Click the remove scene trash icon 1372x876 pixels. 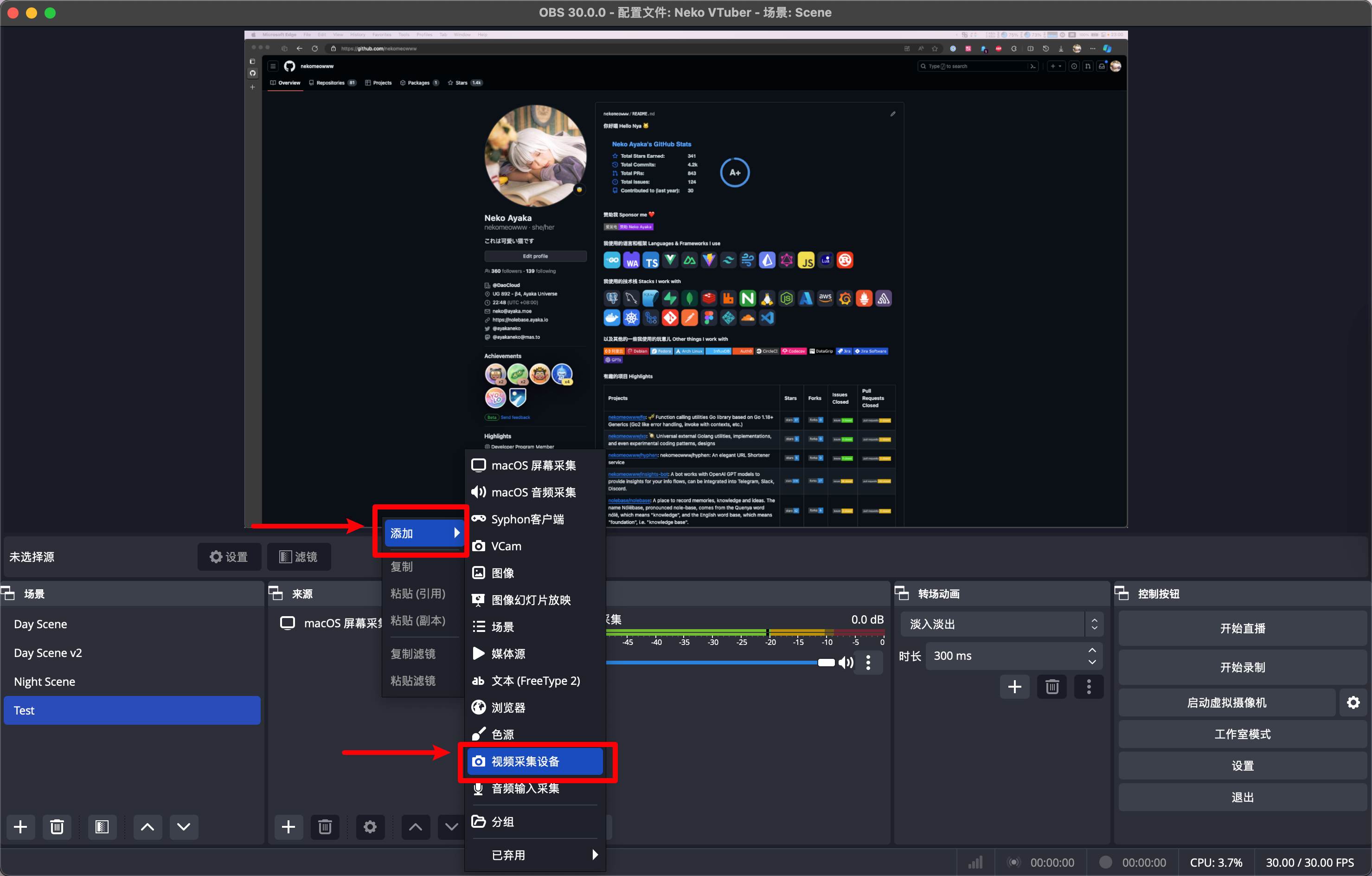pos(57,827)
